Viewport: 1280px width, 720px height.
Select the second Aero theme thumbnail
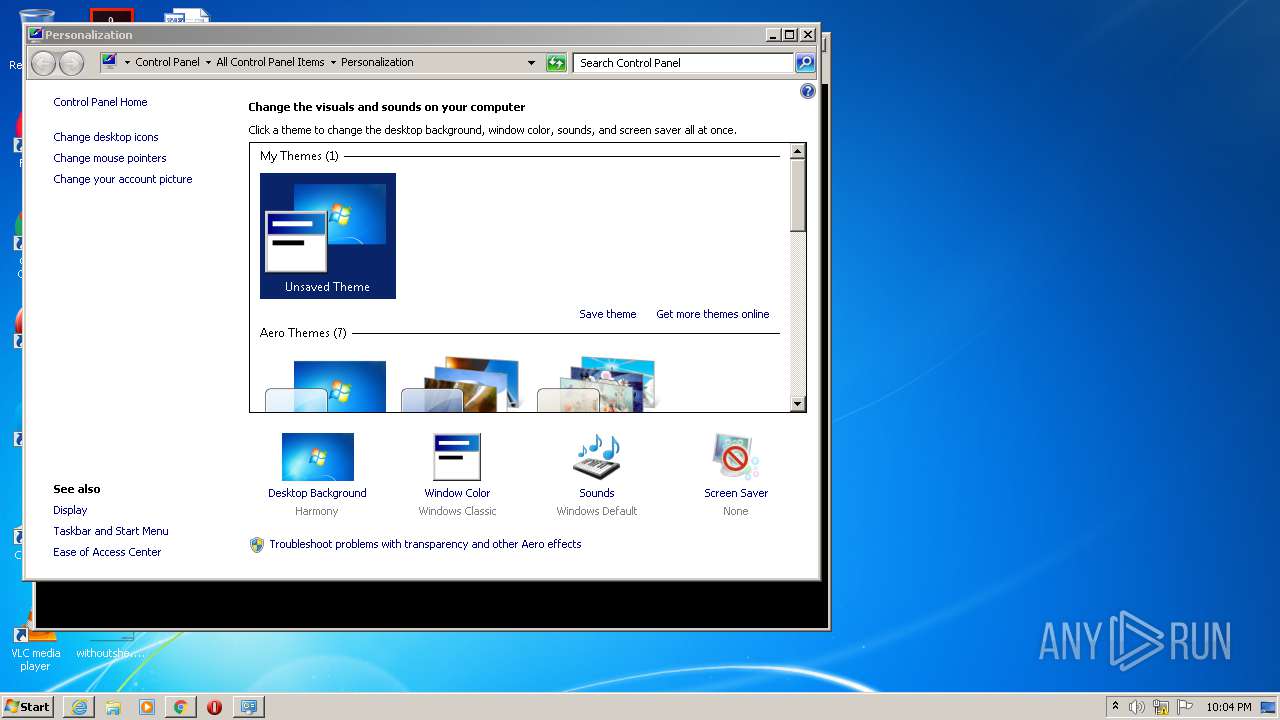461,385
